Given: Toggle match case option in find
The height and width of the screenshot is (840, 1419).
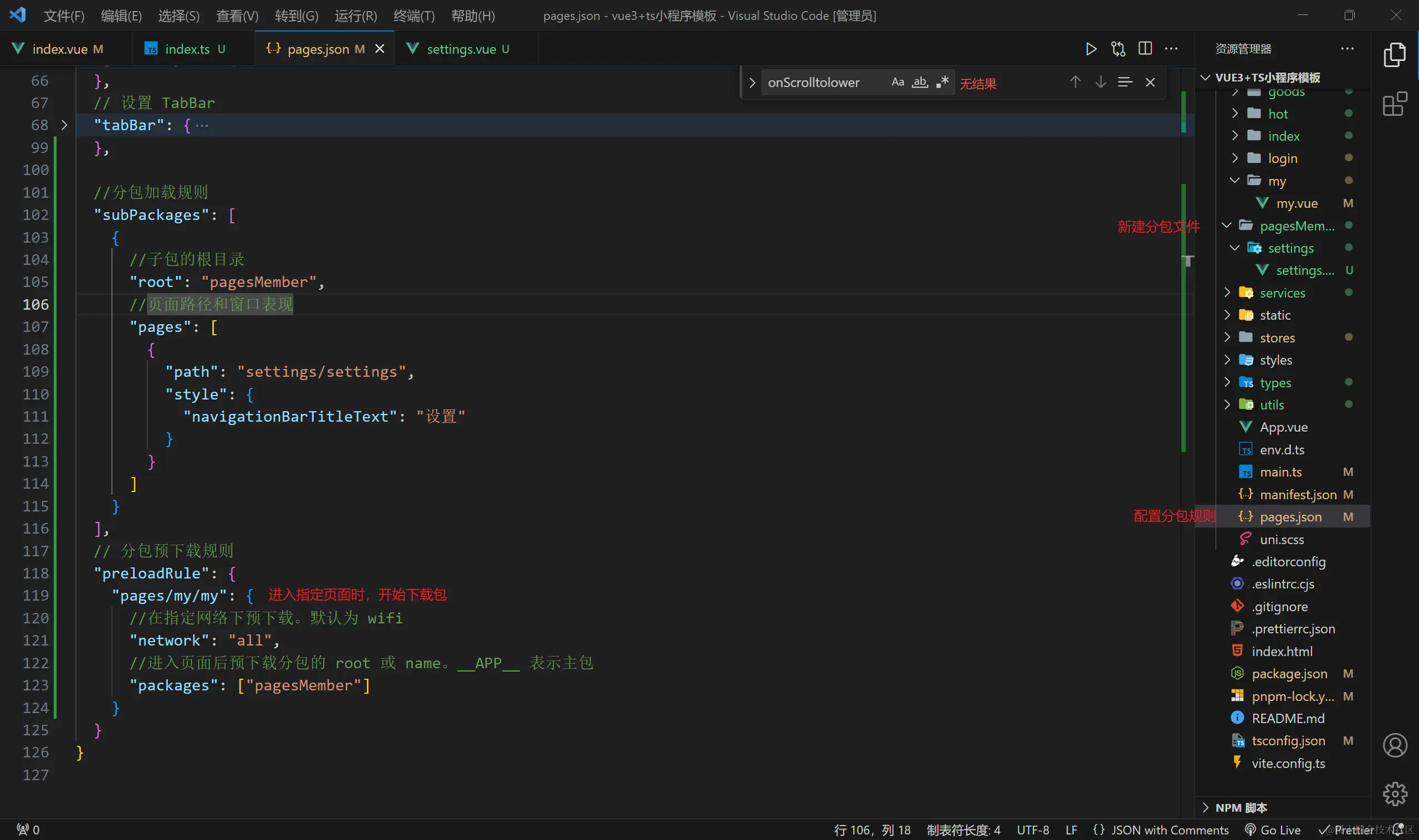Looking at the screenshot, I should 897,82.
